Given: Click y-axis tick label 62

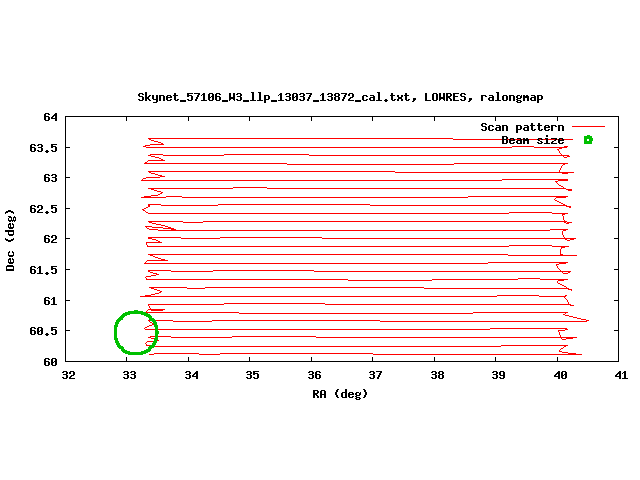Looking at the screenshot, I should 51,239.
